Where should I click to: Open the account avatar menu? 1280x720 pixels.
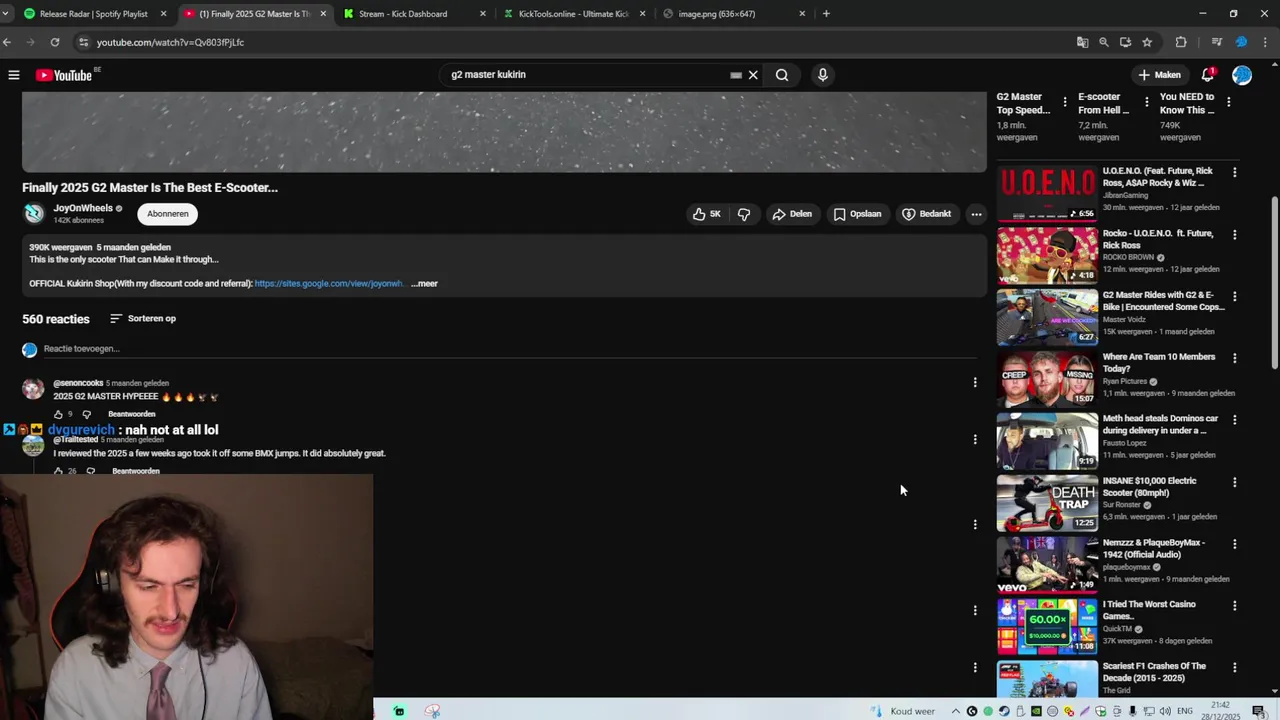point(1242,75)
